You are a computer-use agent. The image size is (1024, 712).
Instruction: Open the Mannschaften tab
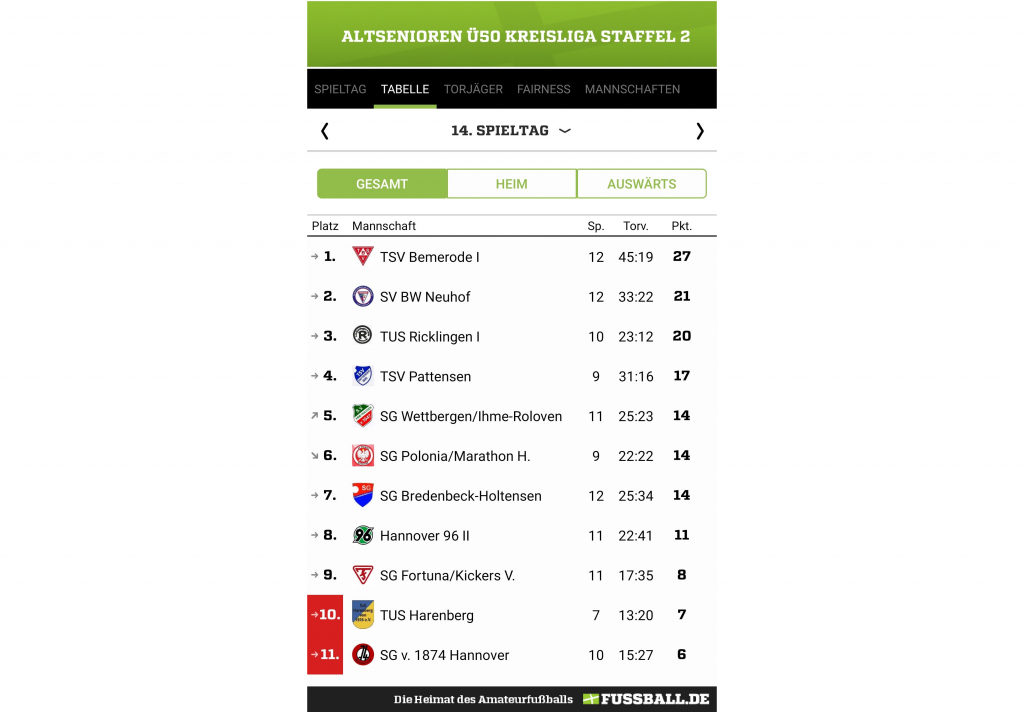[x=632, y=89]
